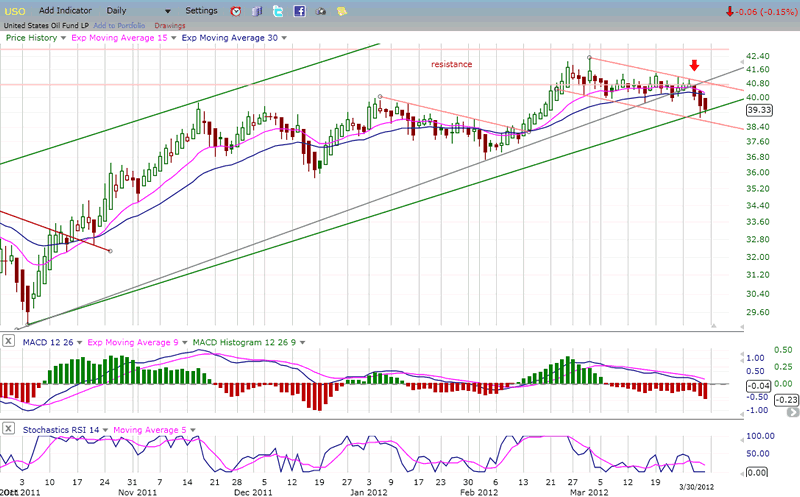Close the Stochastics RSI panel

pyautogui.click(x=7, y=428)
